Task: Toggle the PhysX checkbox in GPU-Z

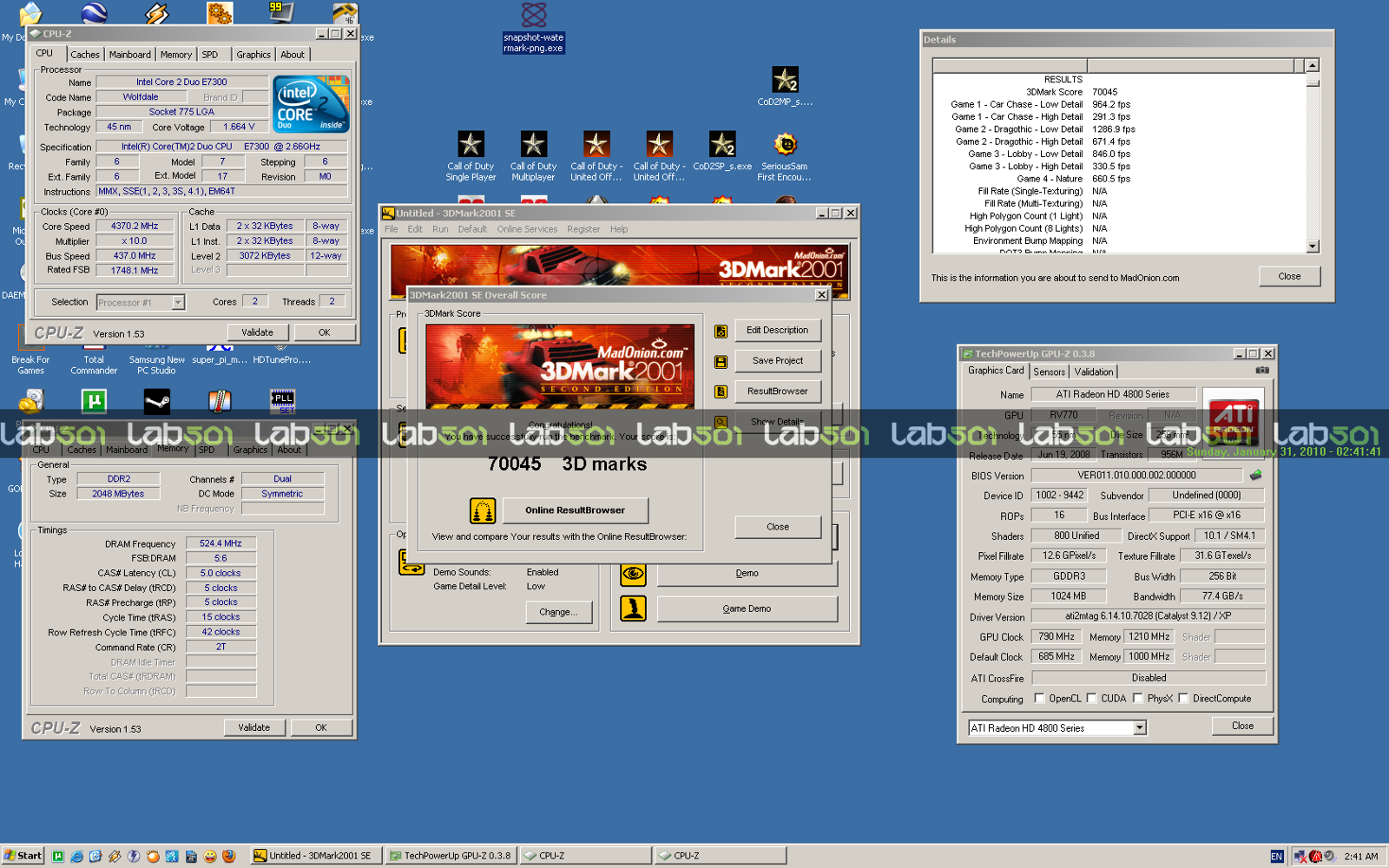Action: click(x=1137, y=698)
